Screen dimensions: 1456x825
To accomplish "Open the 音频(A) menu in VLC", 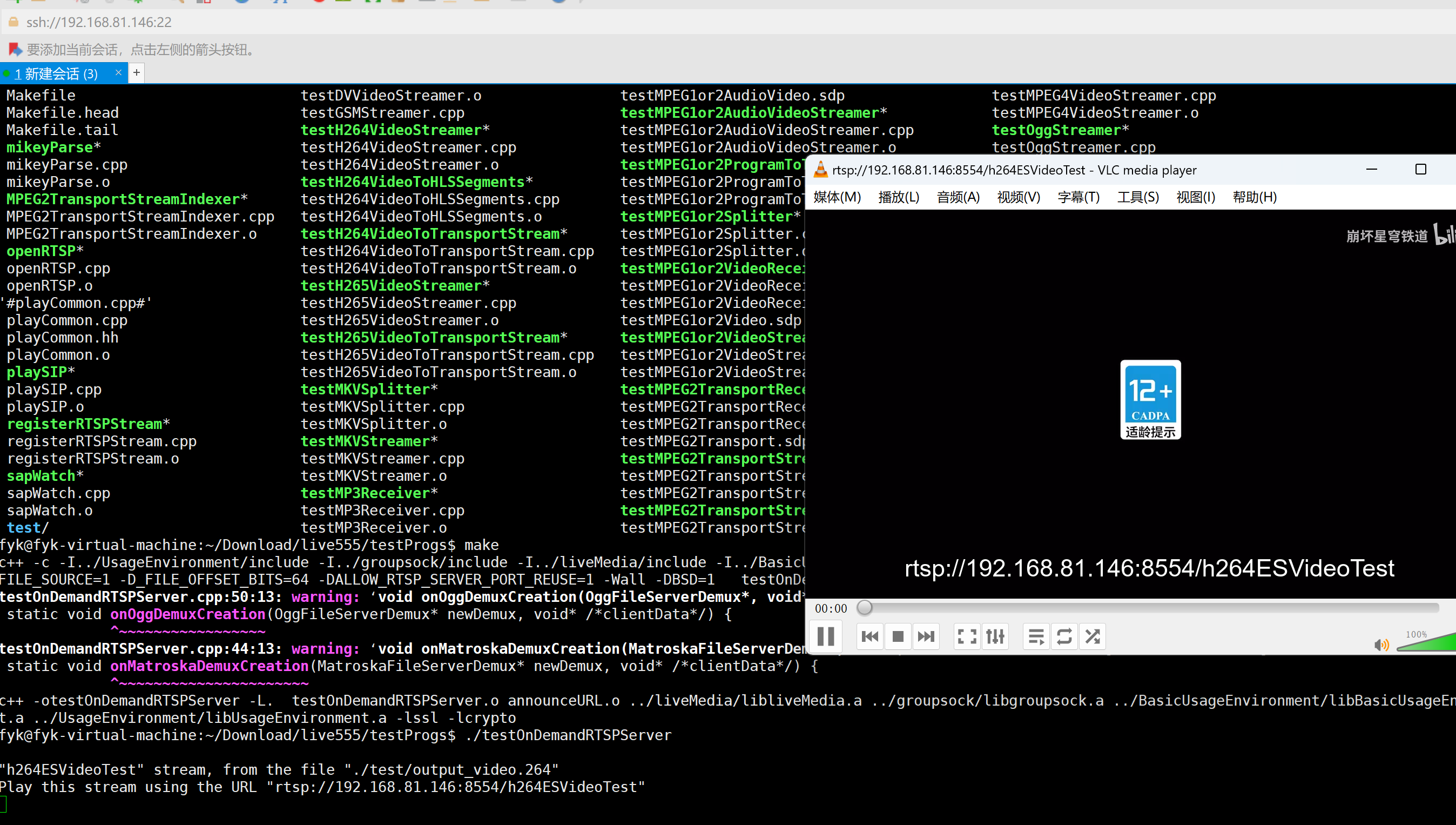I will click(x=958, y=197).
